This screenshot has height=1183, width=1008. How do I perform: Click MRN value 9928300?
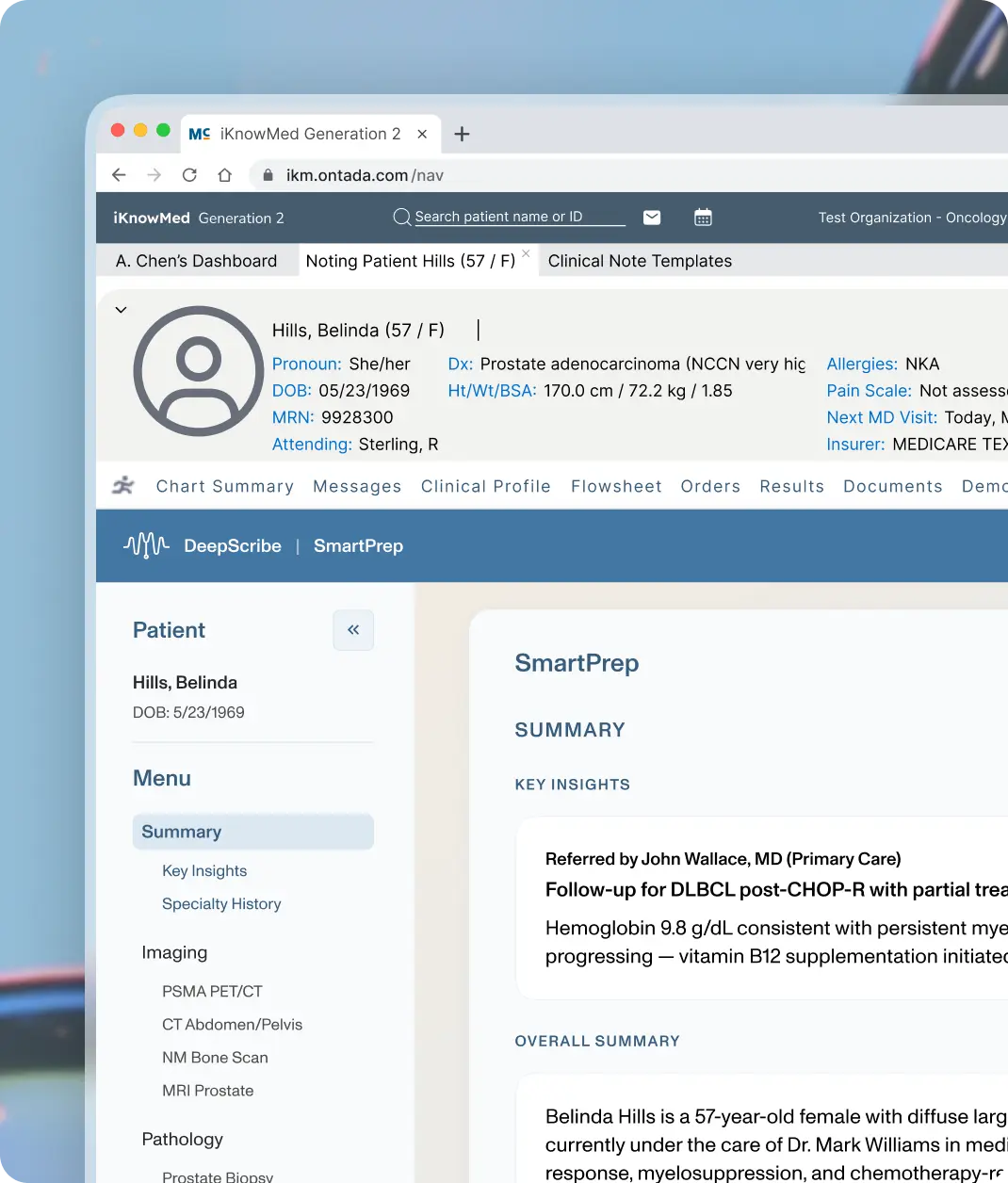357,417
